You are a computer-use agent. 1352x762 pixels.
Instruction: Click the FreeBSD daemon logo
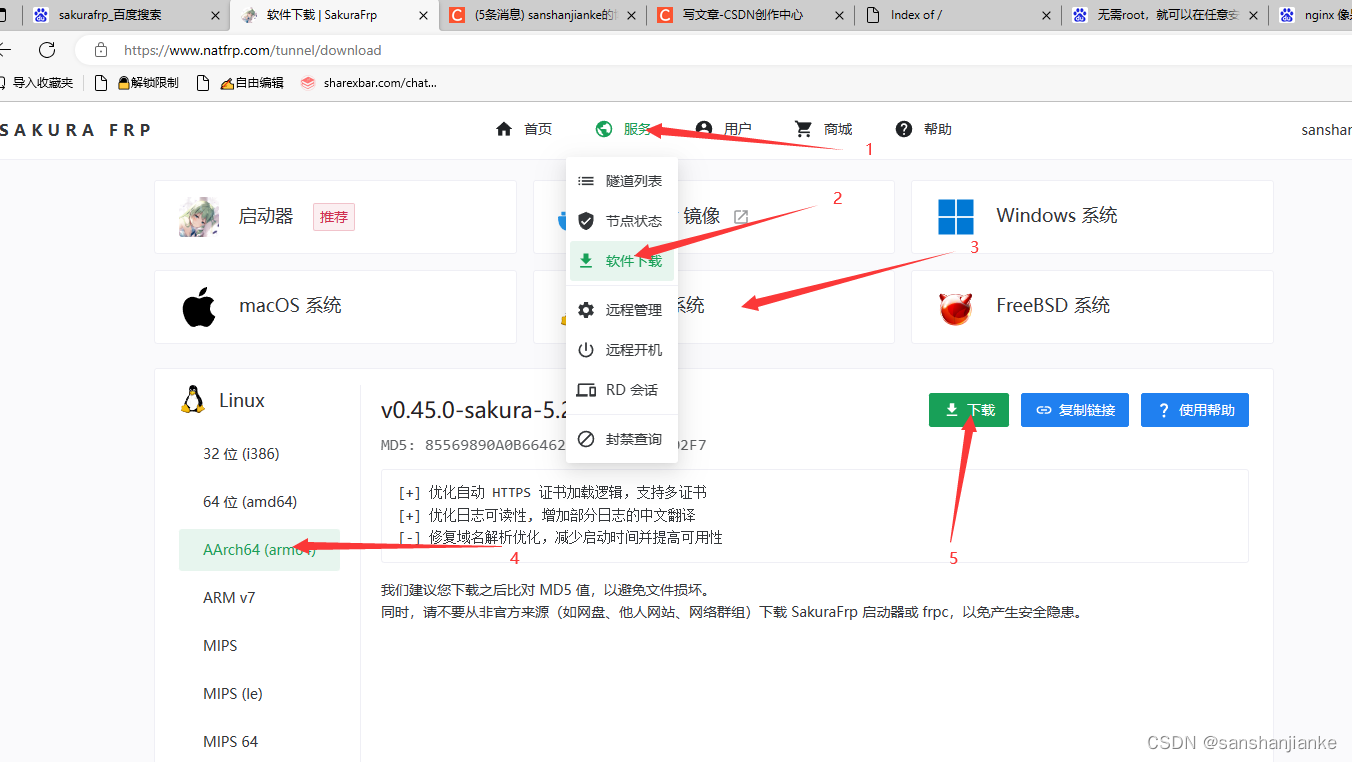tap(955, 307)
